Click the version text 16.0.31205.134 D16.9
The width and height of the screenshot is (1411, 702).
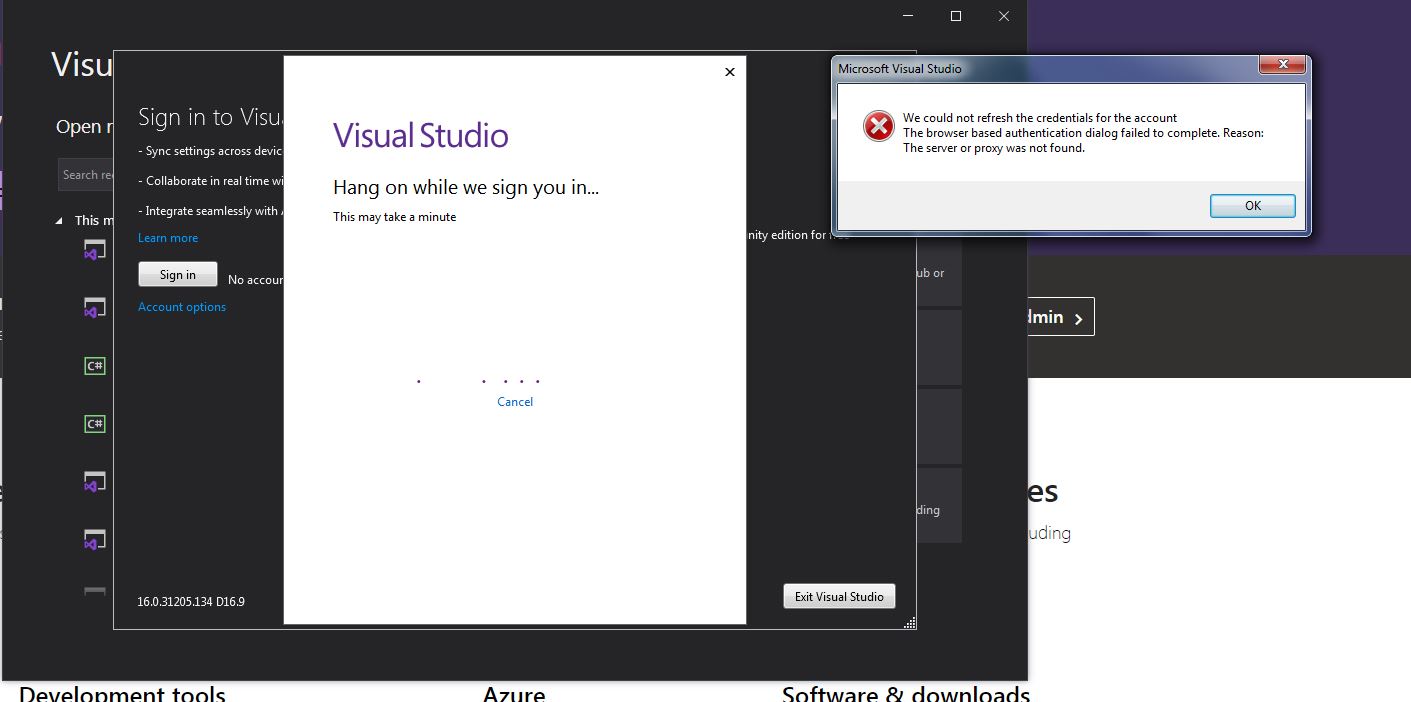click(191, 602)
